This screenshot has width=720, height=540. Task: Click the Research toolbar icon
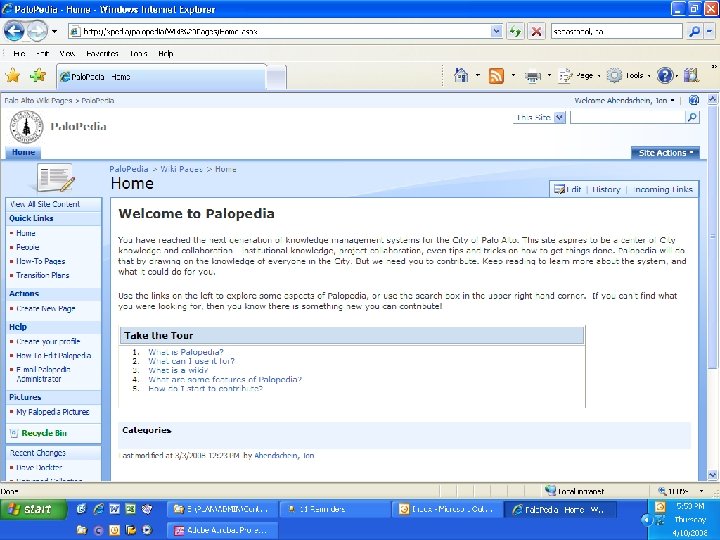691,75
